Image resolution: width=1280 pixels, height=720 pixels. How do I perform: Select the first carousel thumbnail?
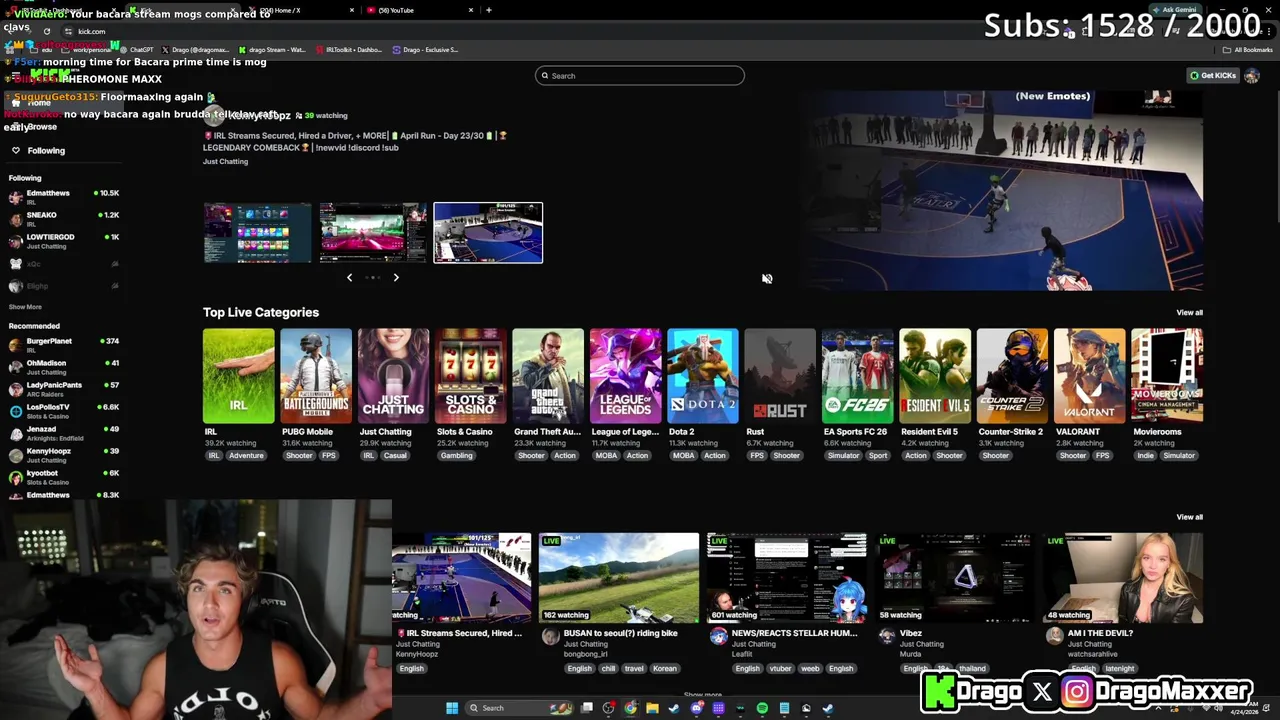click(x=258, y=233)
